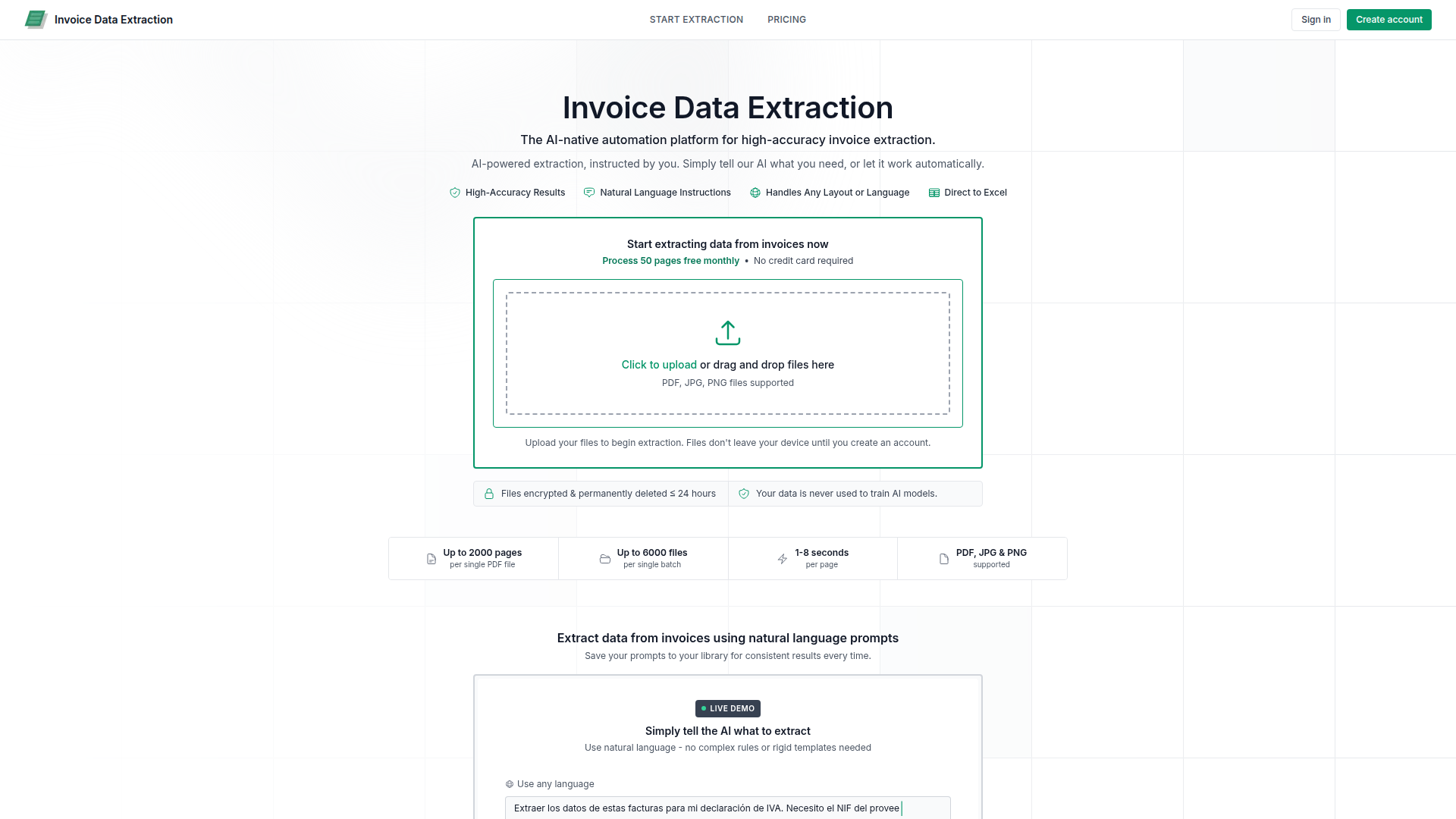Click the High-Accuracy Results shield icon
1456x819 pixels.
point(455,193)
